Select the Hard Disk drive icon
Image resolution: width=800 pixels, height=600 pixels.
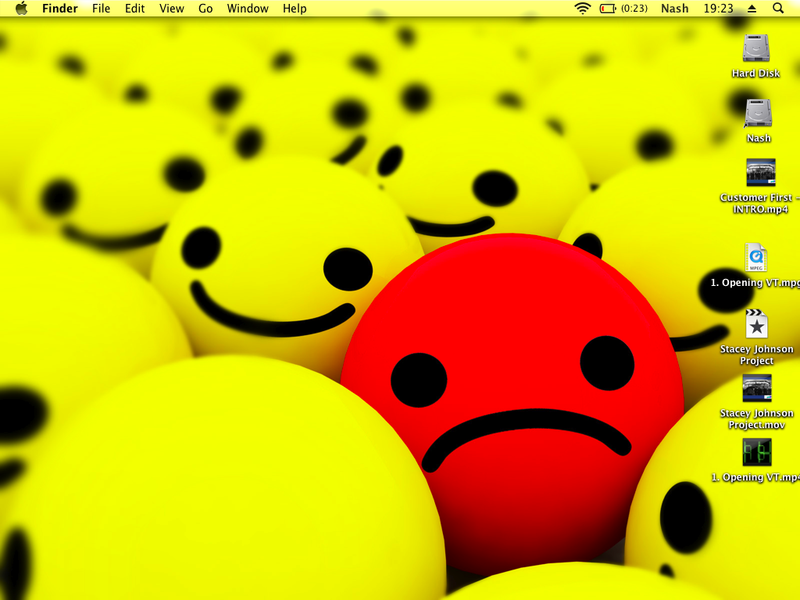point(756,48)
